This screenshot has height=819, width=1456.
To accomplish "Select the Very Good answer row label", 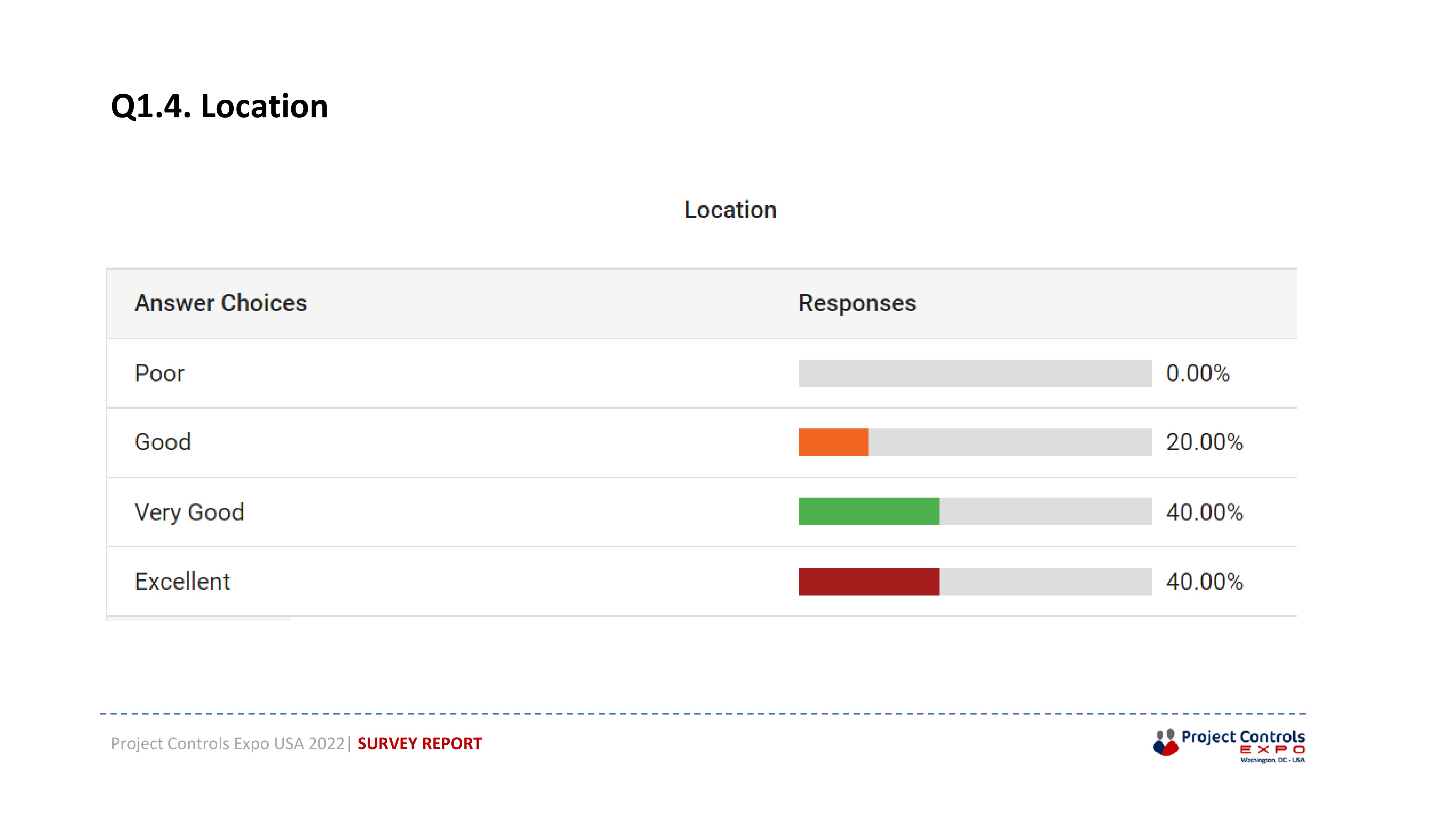I will coord(189,513).
